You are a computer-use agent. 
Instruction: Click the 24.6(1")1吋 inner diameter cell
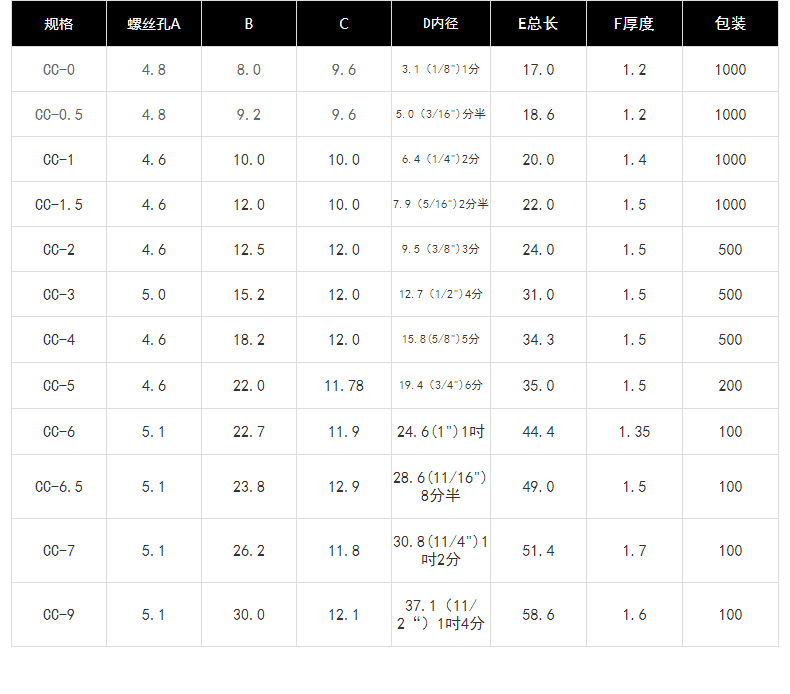click(x=440, y=432)
